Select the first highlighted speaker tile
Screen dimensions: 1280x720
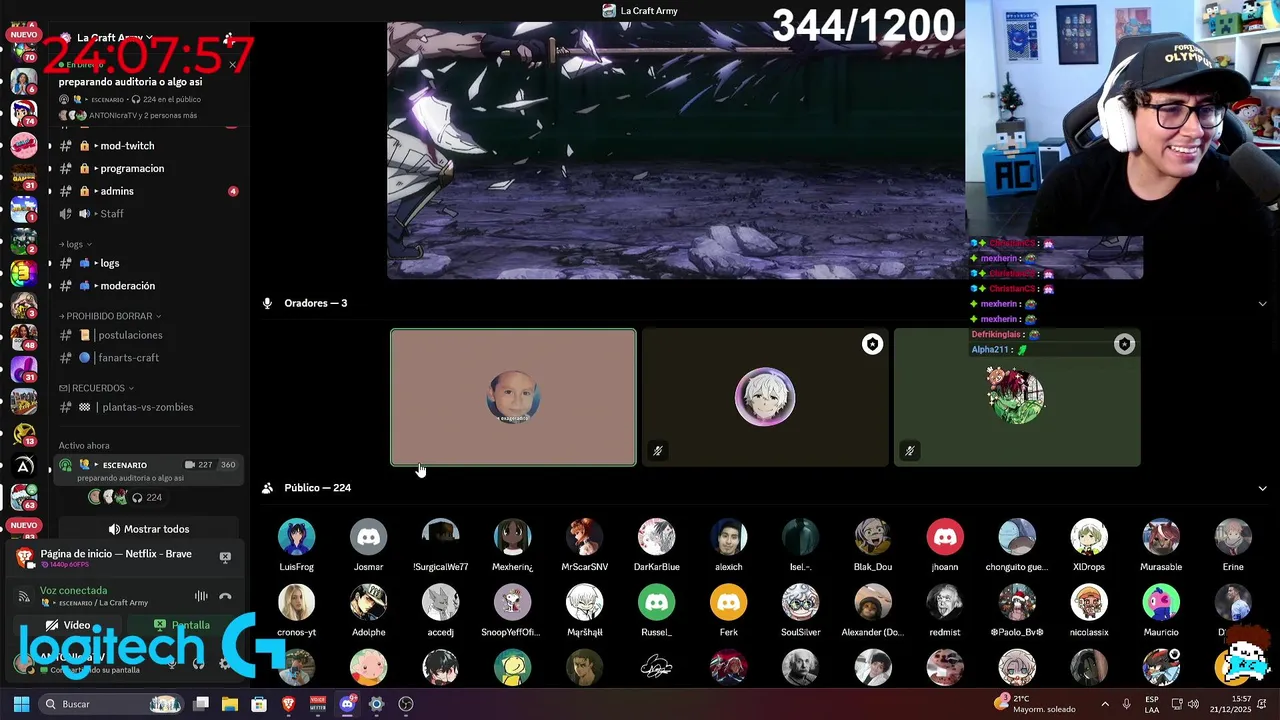tap(513, 397)
